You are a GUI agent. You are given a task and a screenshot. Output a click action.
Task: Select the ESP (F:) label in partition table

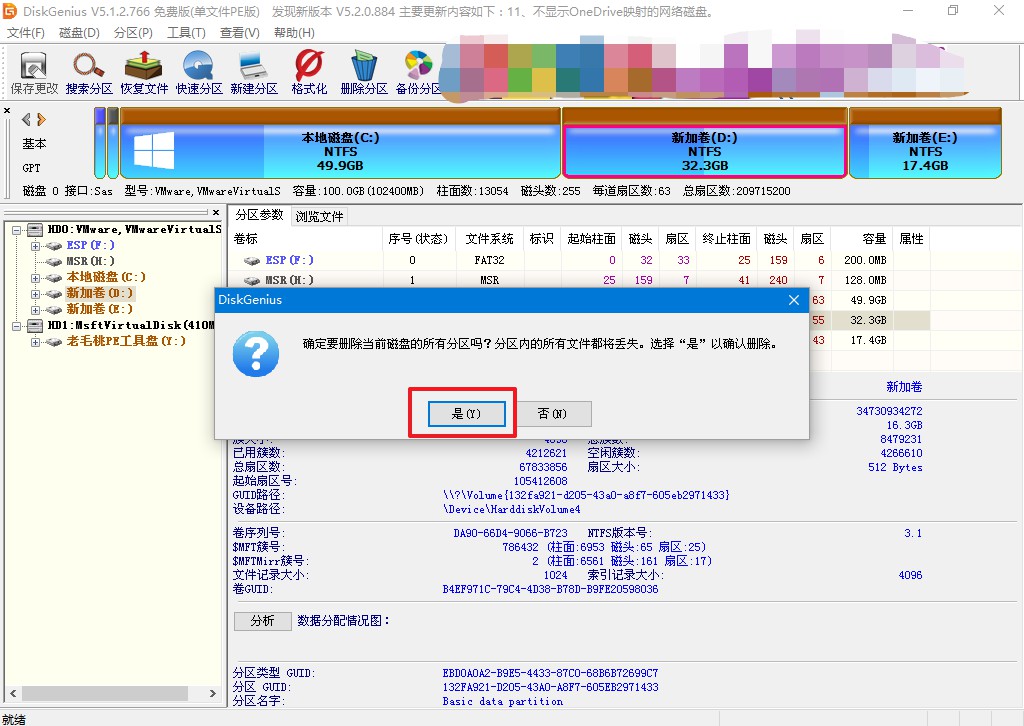point(289,260)
